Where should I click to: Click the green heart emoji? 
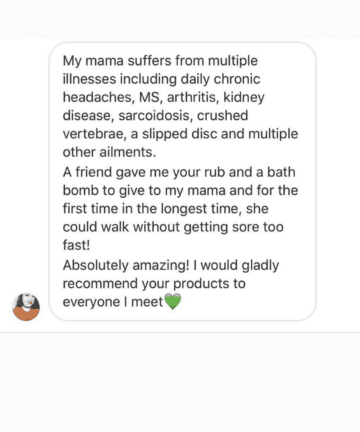click(173, 301)
